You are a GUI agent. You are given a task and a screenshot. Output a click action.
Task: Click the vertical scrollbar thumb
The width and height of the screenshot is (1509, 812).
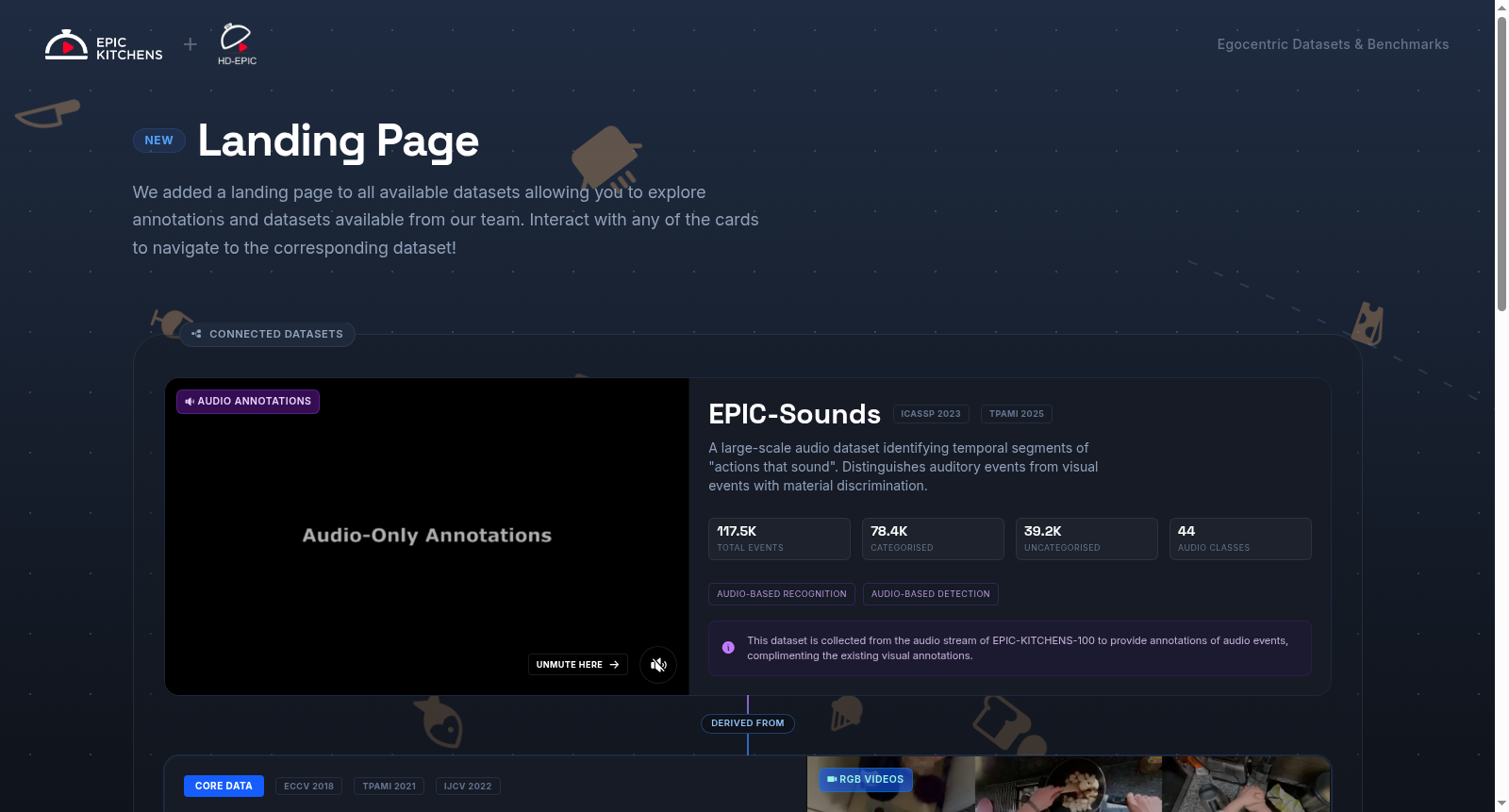(x=1501, y=164)
